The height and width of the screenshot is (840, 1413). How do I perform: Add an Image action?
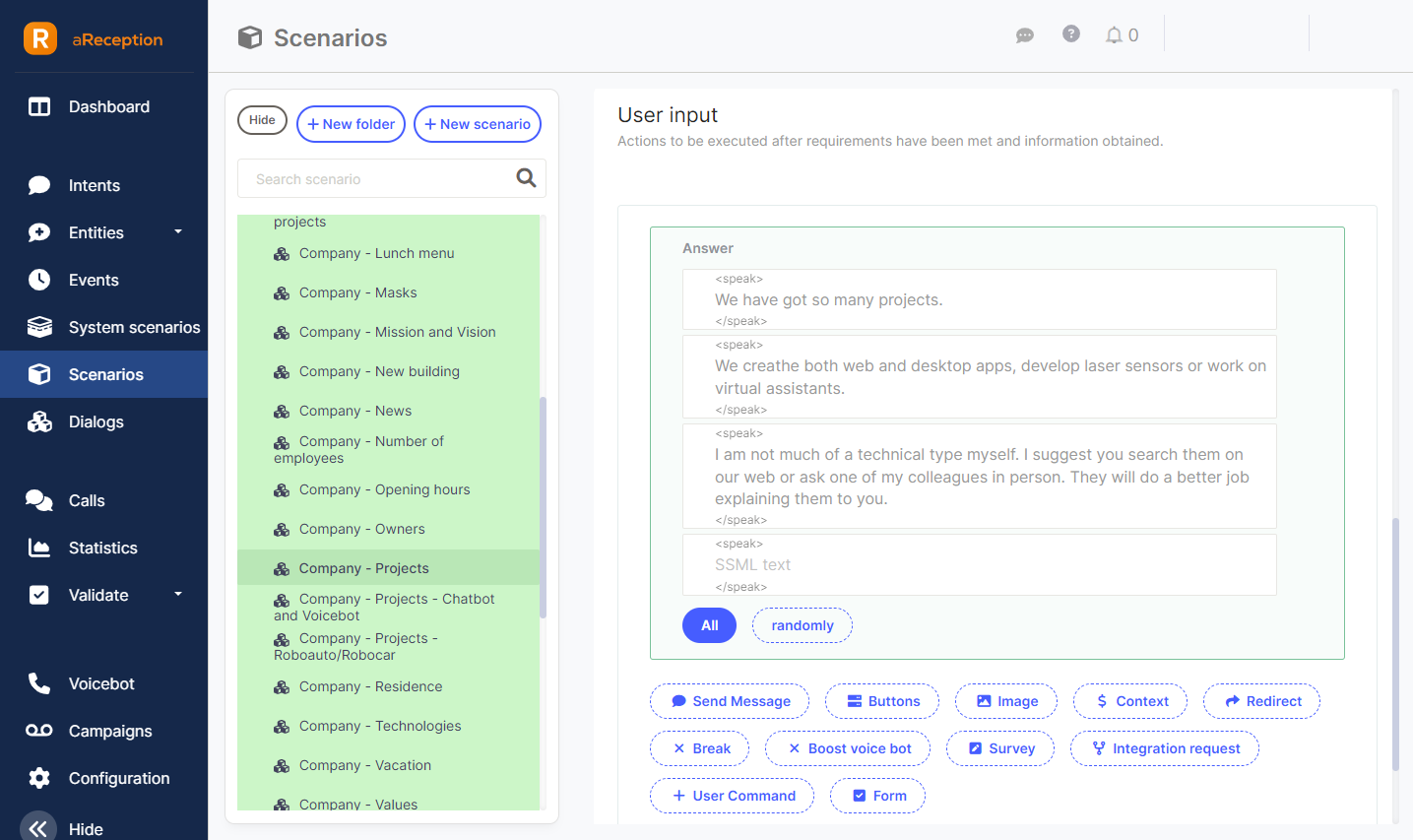pyautogui.click(x=1006, y=701)
